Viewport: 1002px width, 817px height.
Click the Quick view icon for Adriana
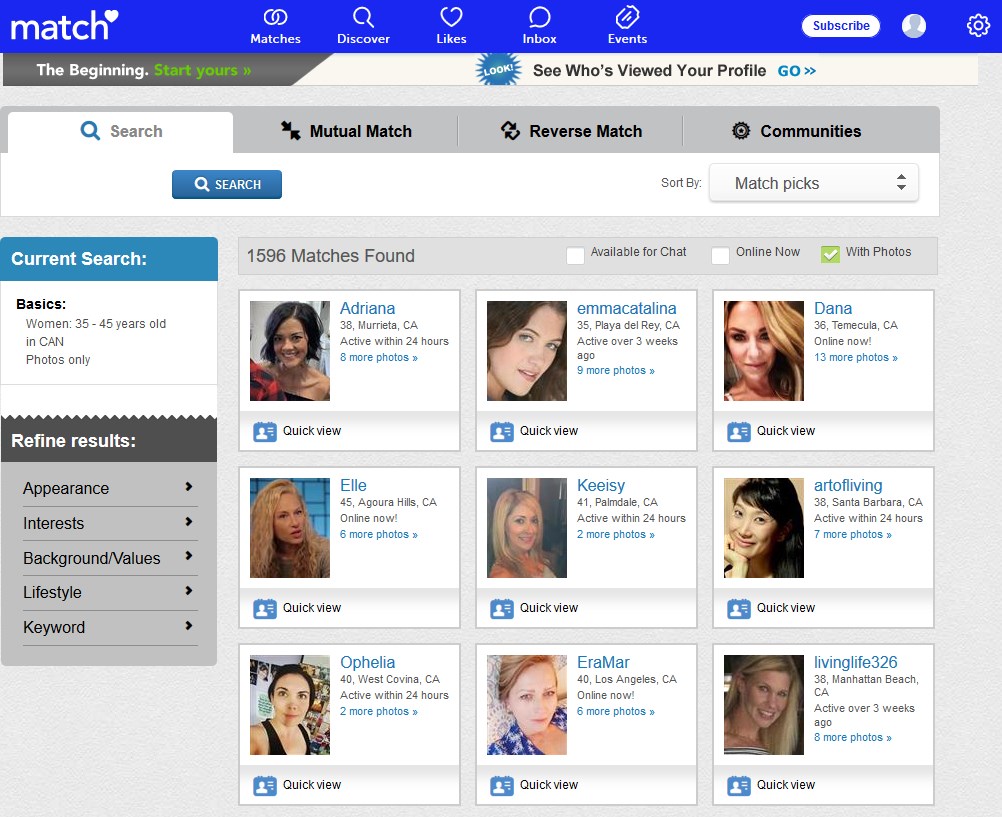(265, 432)
